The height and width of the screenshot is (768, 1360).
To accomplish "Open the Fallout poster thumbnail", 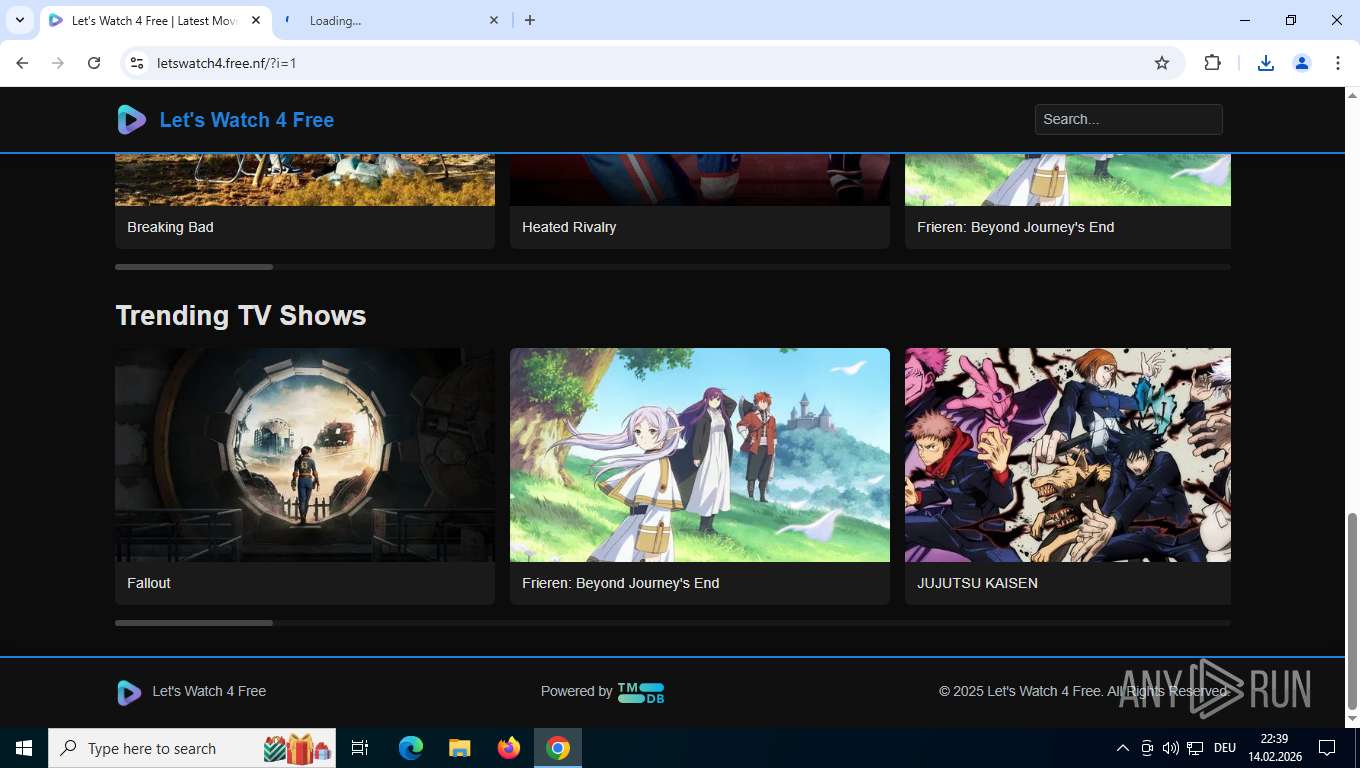I will pyautogui.click(x=305, y=455).
